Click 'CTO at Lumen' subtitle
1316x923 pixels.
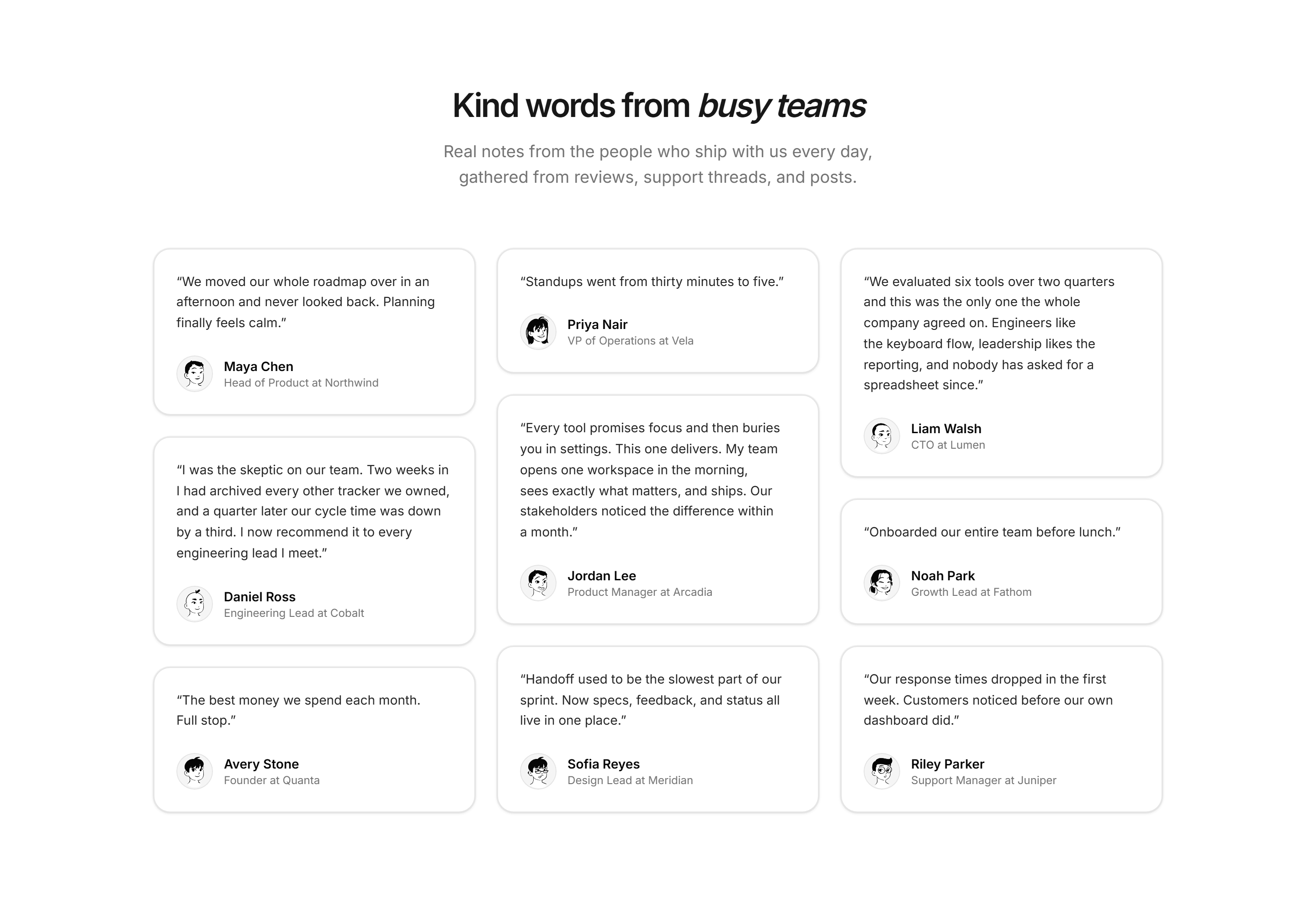tap(948, 445)
